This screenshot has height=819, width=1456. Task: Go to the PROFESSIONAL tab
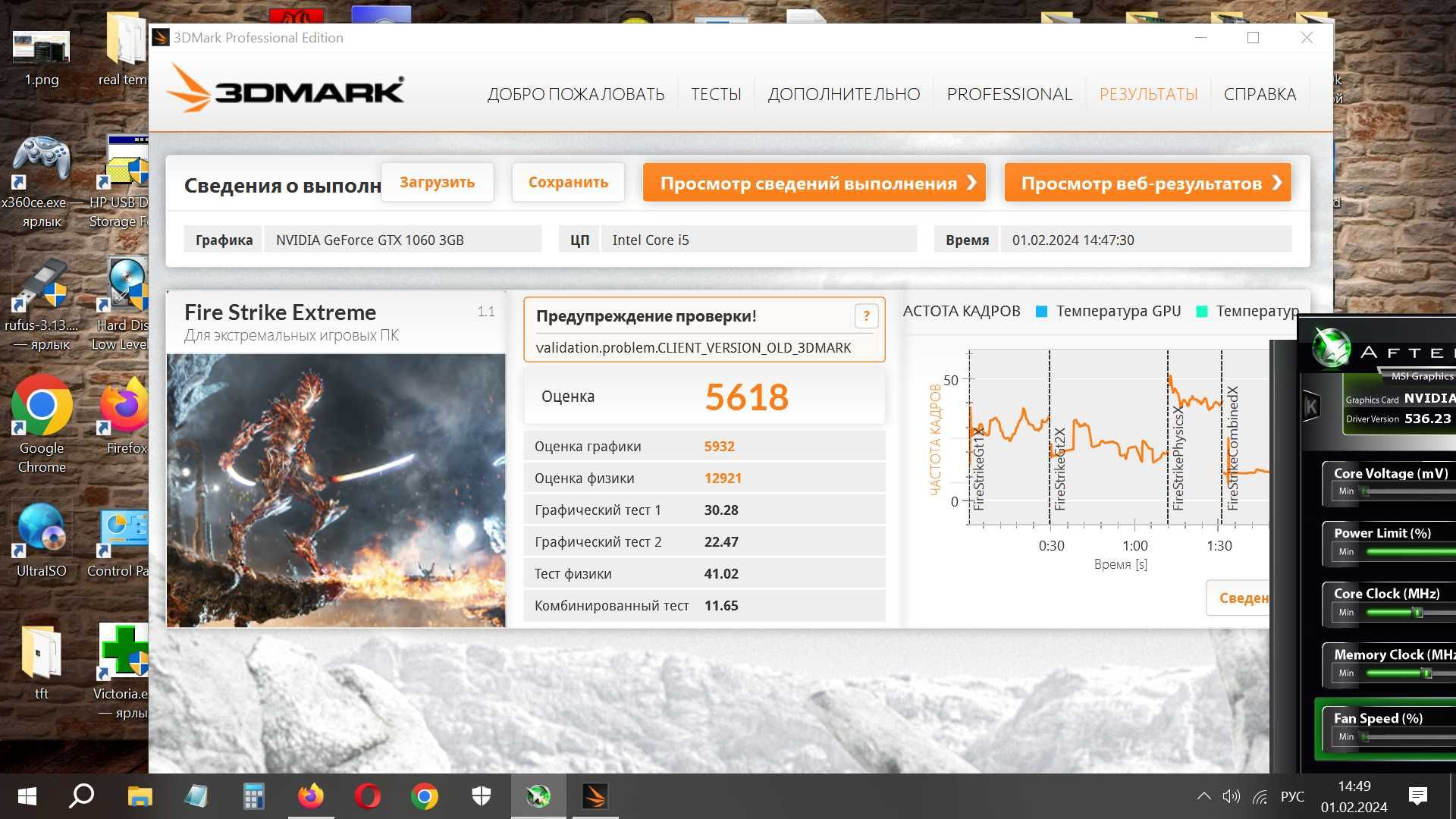1009,94
